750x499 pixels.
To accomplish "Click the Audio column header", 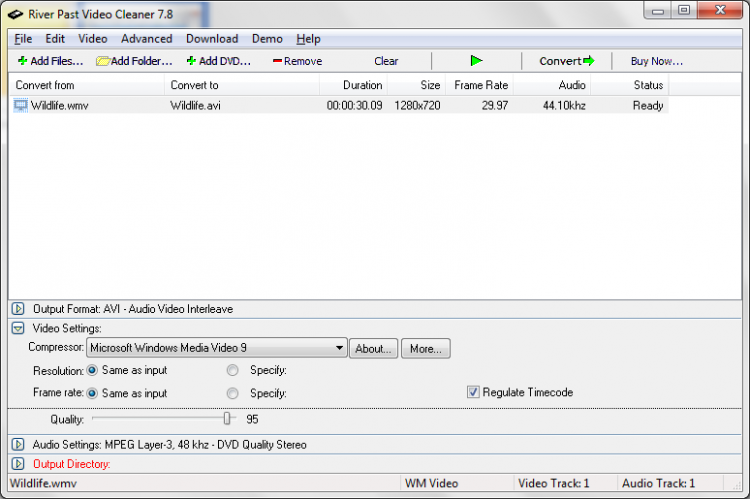I will click(552, 85).
